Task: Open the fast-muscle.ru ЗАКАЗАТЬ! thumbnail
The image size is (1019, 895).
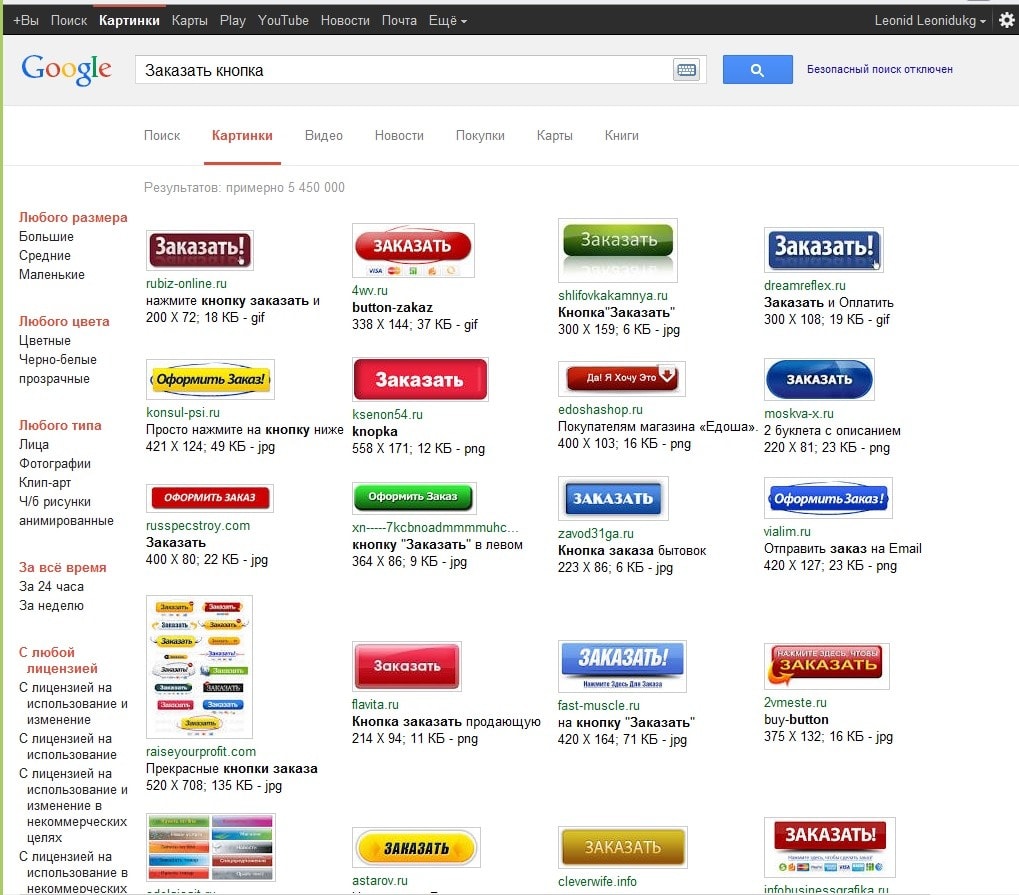Action: pos(622,666)
